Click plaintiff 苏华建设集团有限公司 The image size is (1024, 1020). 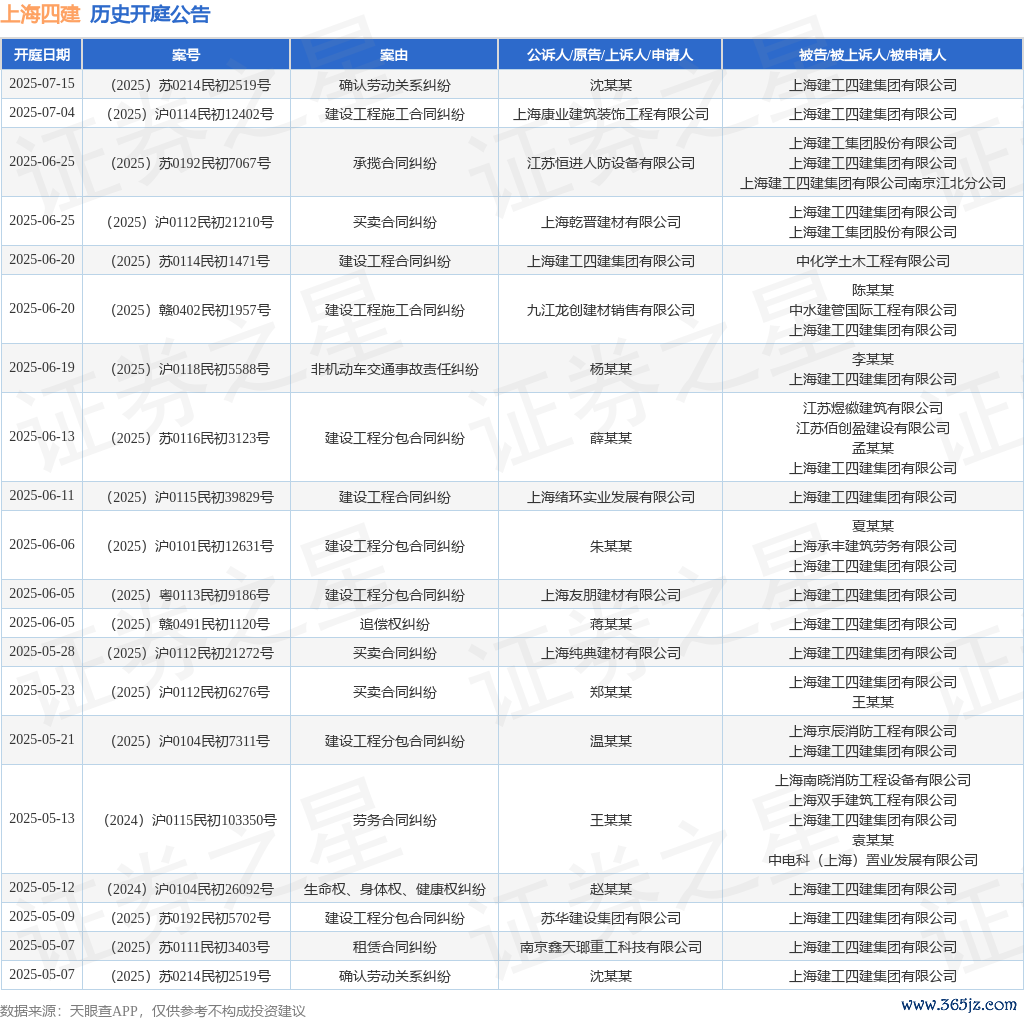click(611, 918)
